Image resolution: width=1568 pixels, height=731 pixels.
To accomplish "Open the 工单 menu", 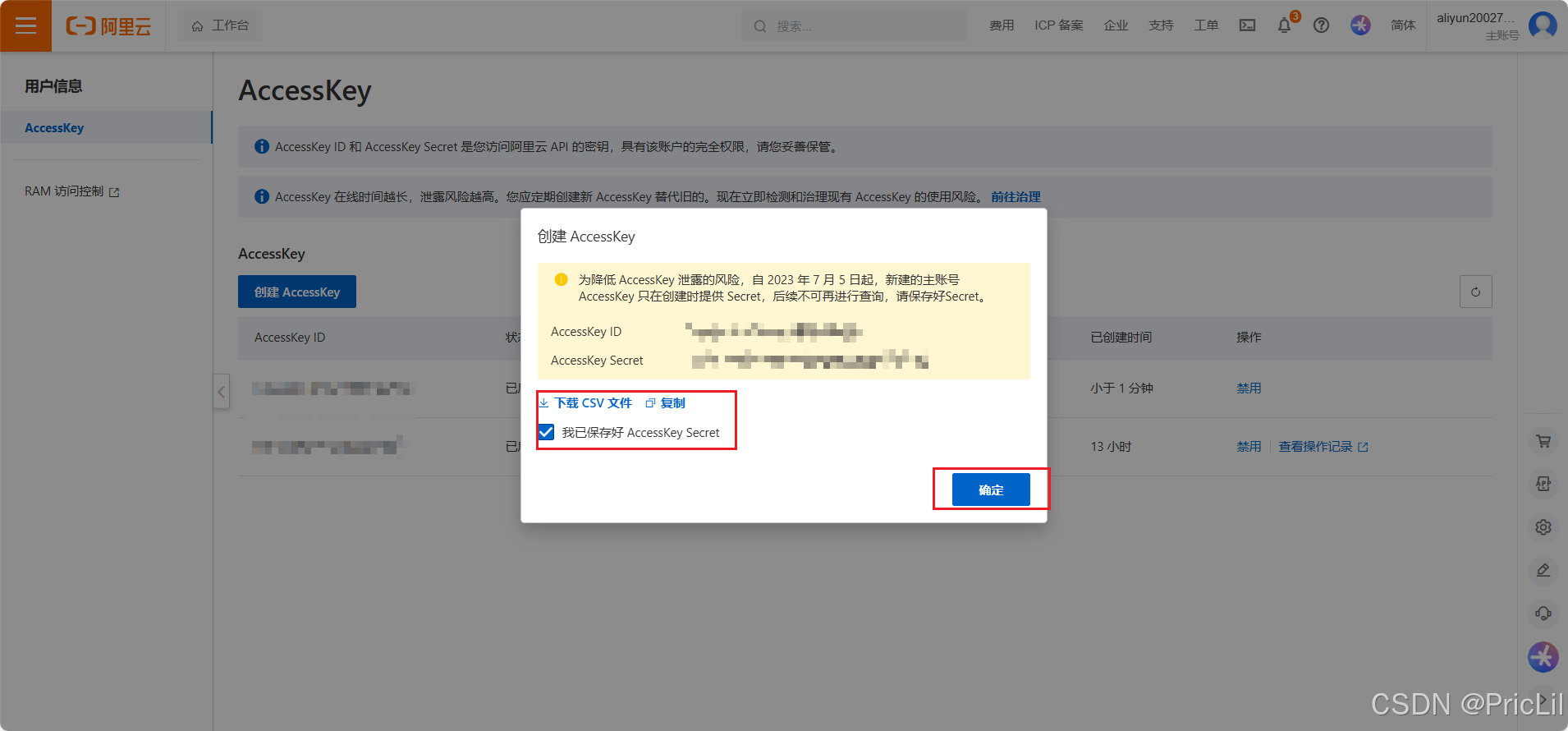I will 1206,25.
